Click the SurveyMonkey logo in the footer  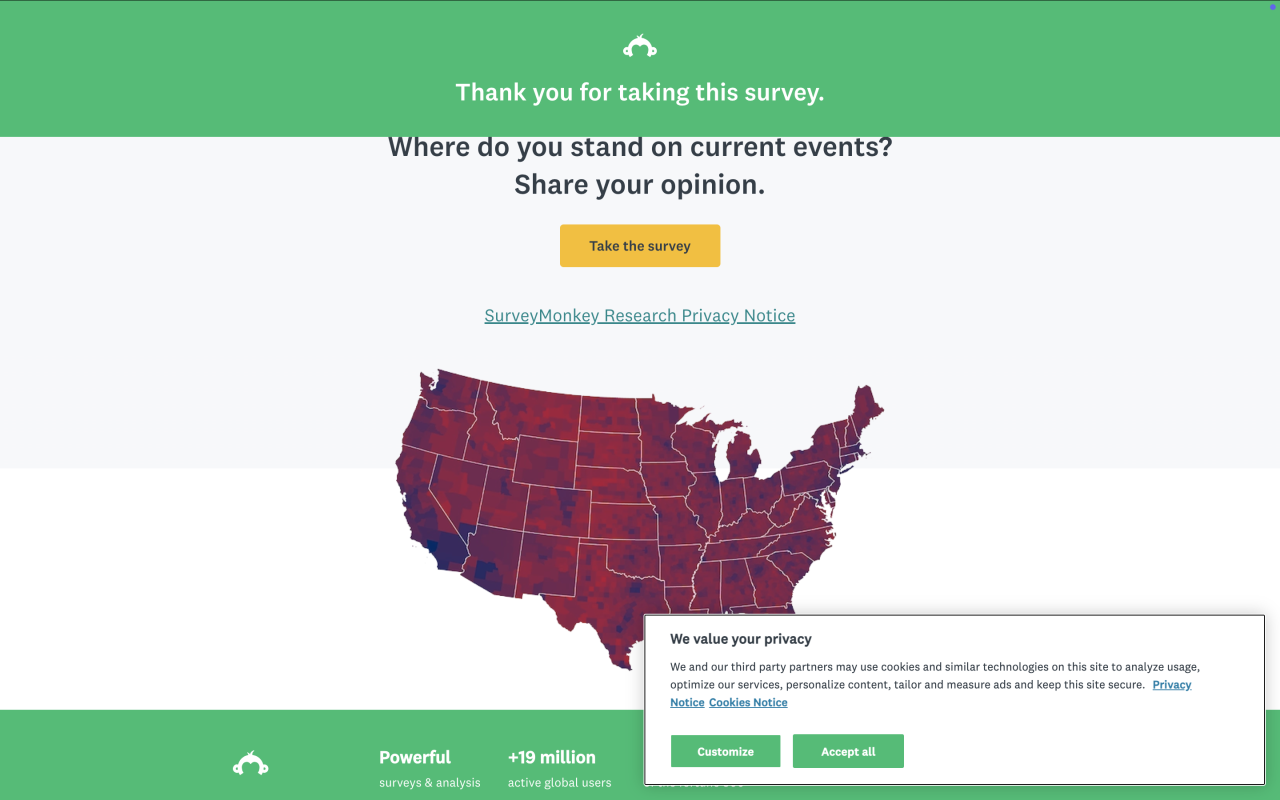click(250, 764)
